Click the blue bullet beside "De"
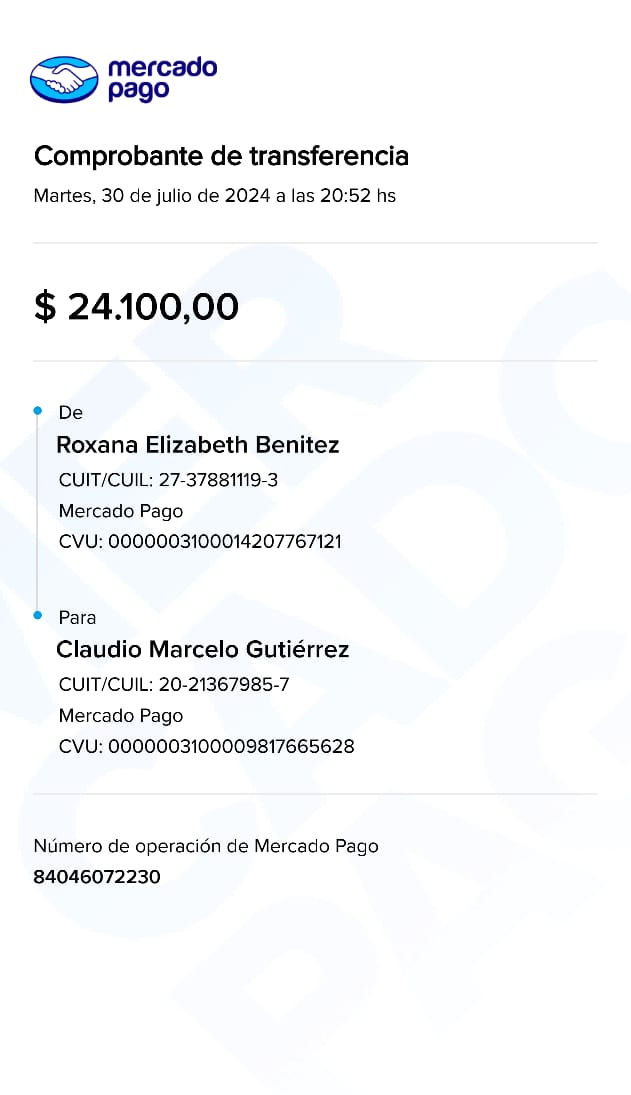631x1095 pixels. point(37,411)
